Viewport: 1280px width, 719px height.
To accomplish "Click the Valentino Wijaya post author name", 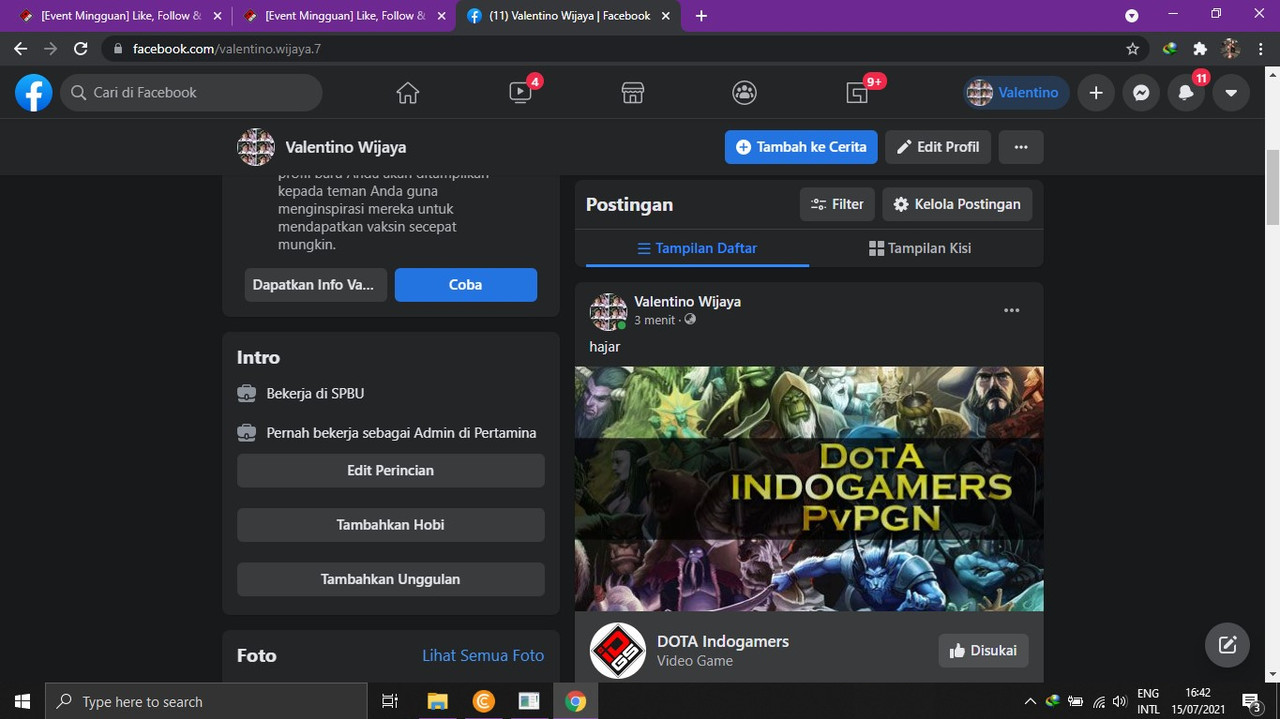I will [x=687, y=301].
